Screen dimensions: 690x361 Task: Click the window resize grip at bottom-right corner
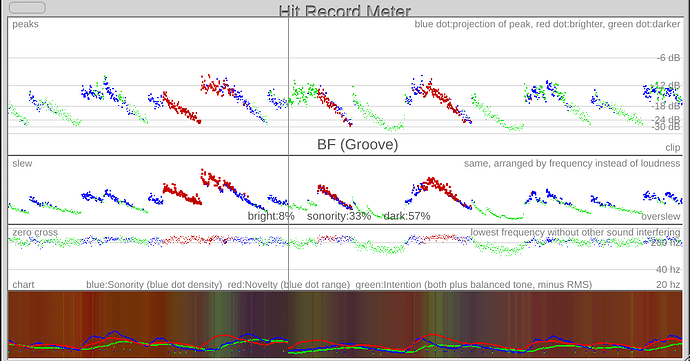[686, 357]
